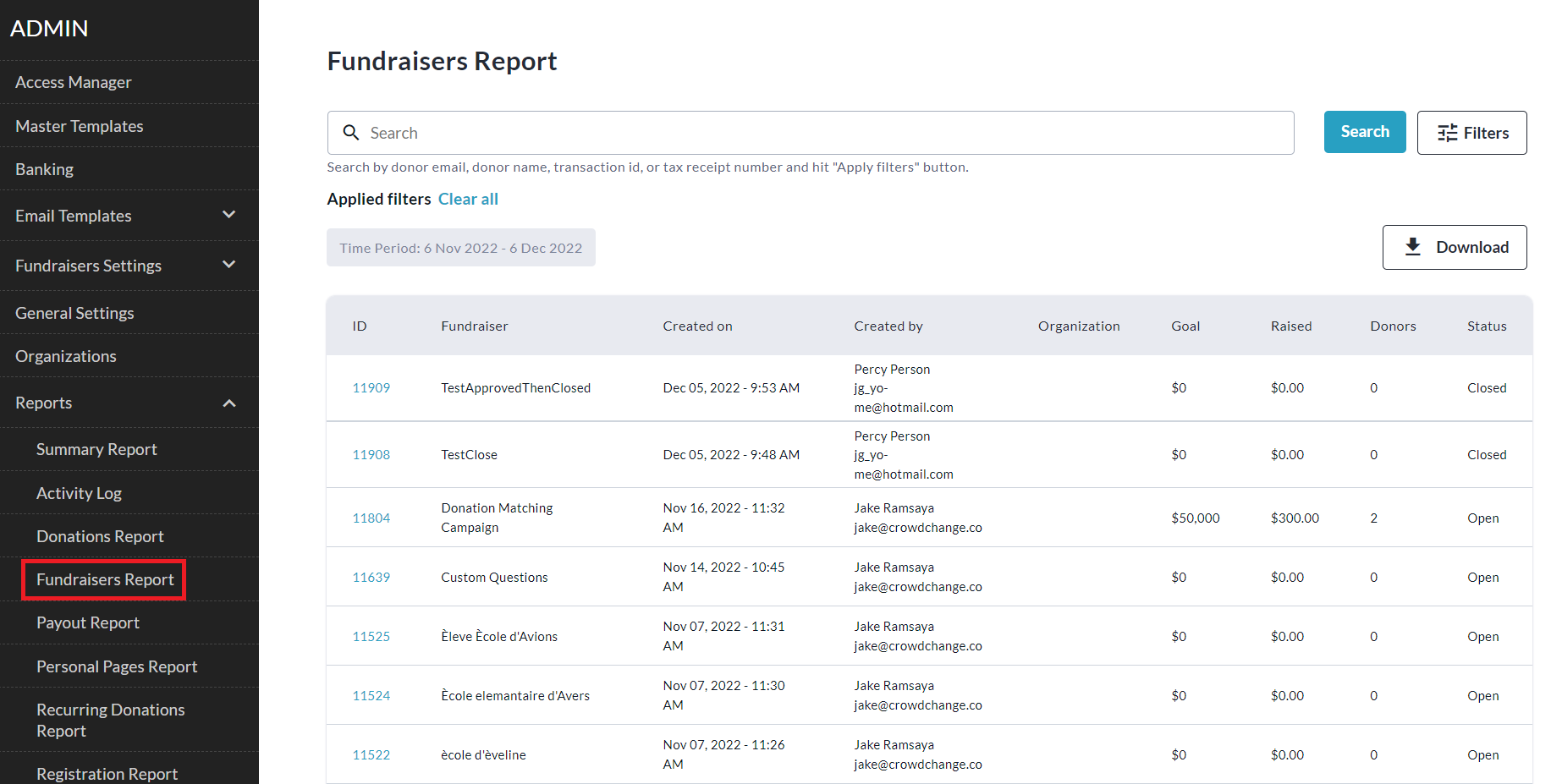
Task: Click the Filters sliders icon
Action: [1448, 133]
